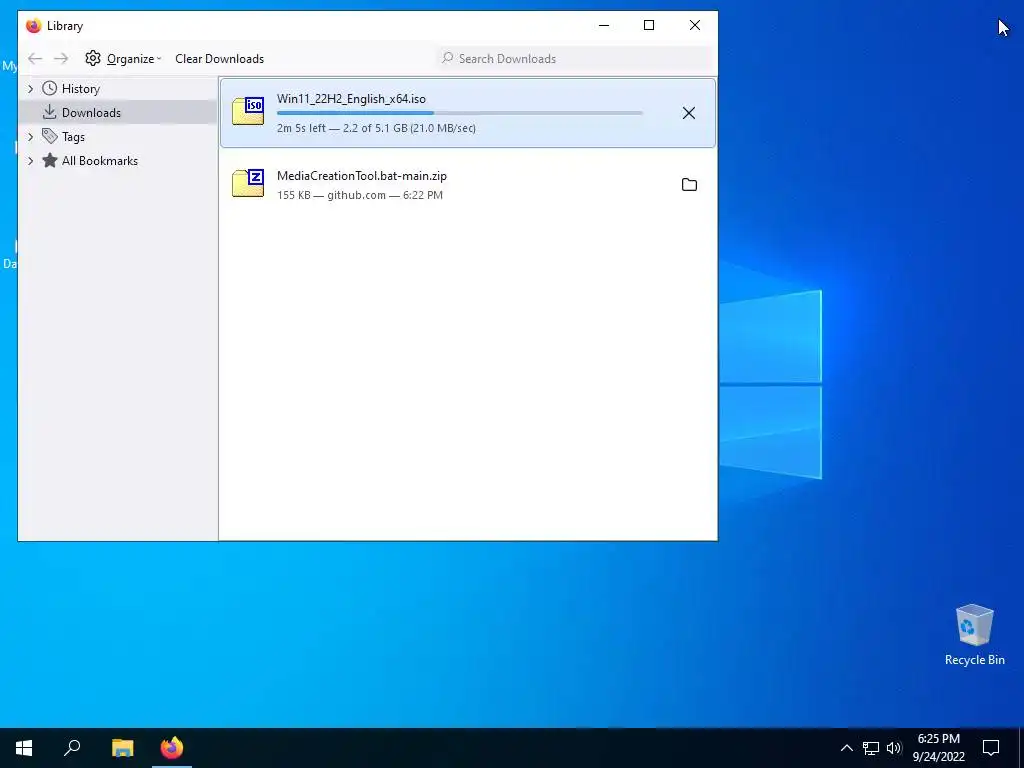Minimize the Library window

604,25
